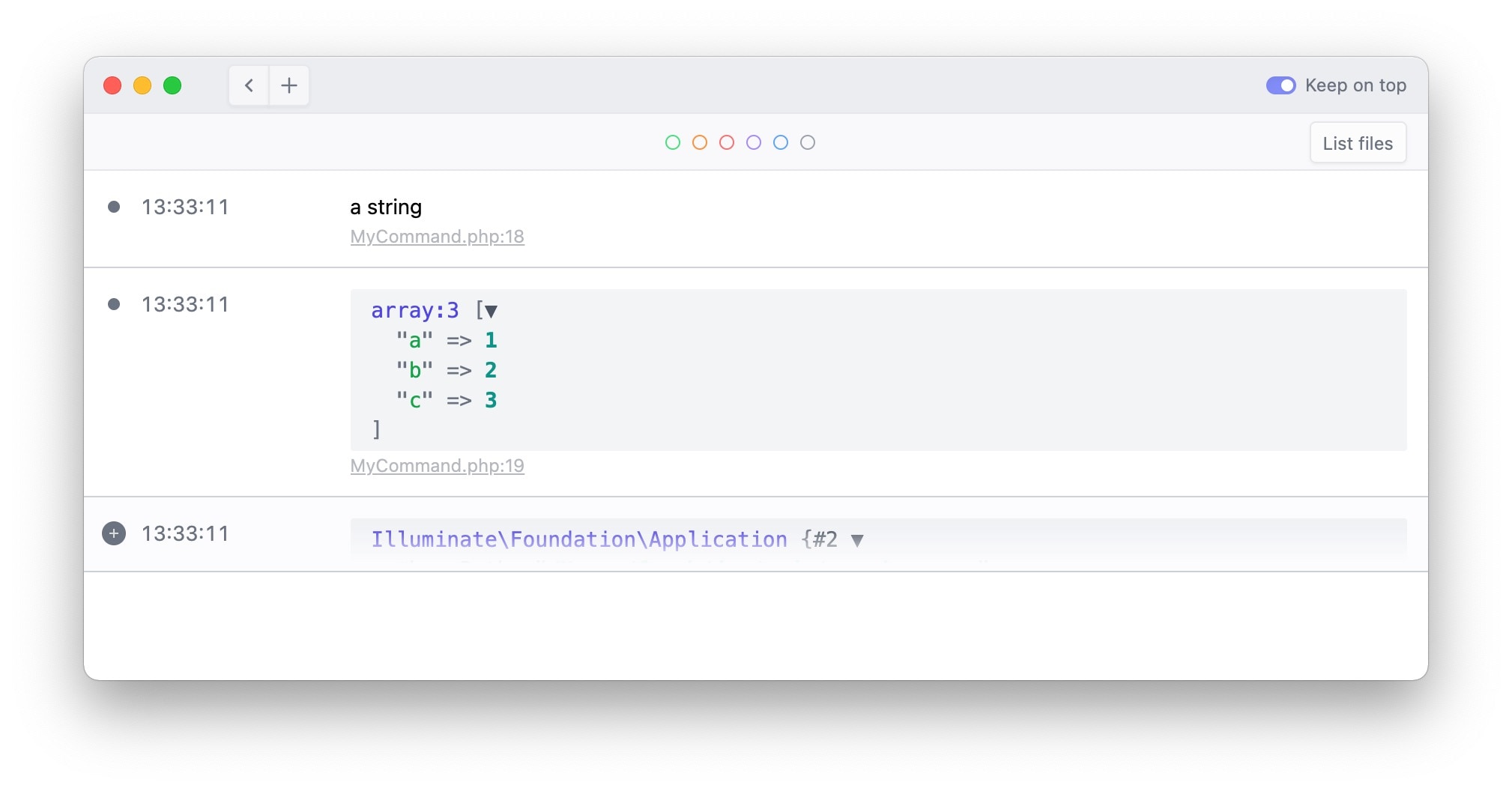Open the MyCommand.php:18 link
This screenshot has width=1512, height=791.
point(438,237)
